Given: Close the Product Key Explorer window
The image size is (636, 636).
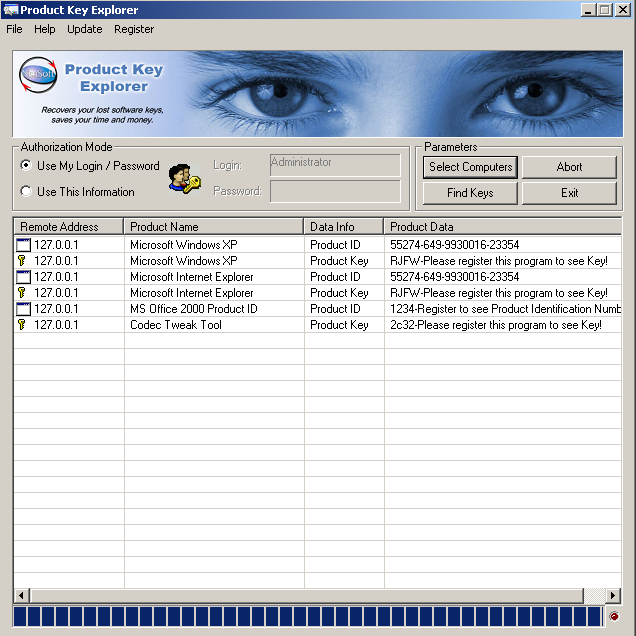Looking at the screenshot, I should [623, 10].
